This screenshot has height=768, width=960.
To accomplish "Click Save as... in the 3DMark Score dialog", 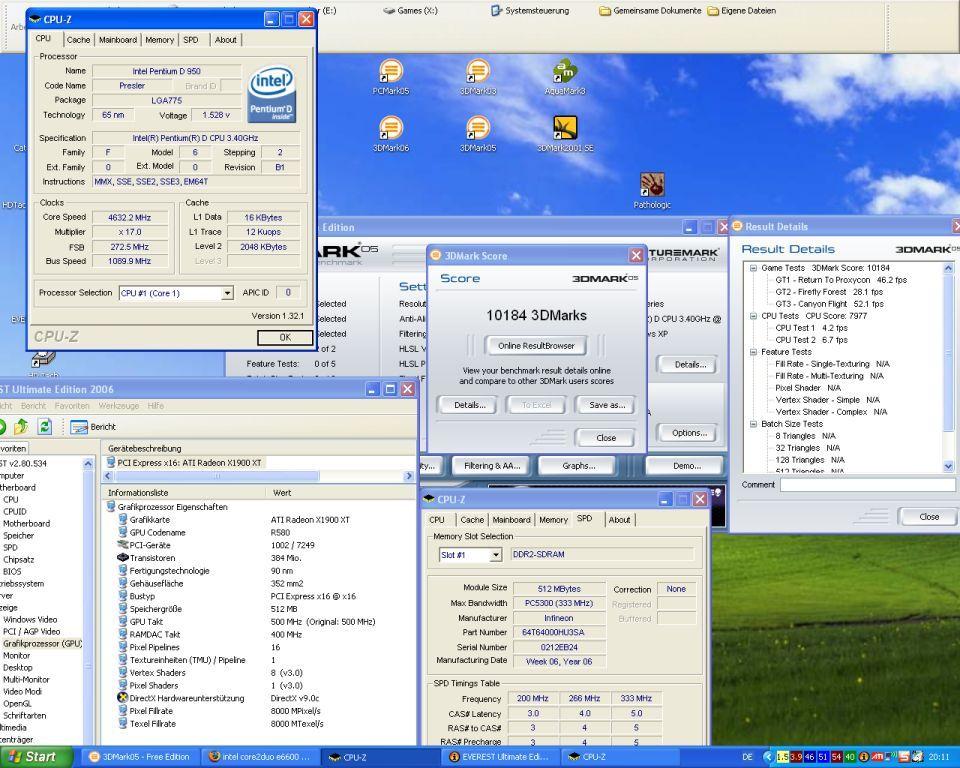I will tap(607, 405).
